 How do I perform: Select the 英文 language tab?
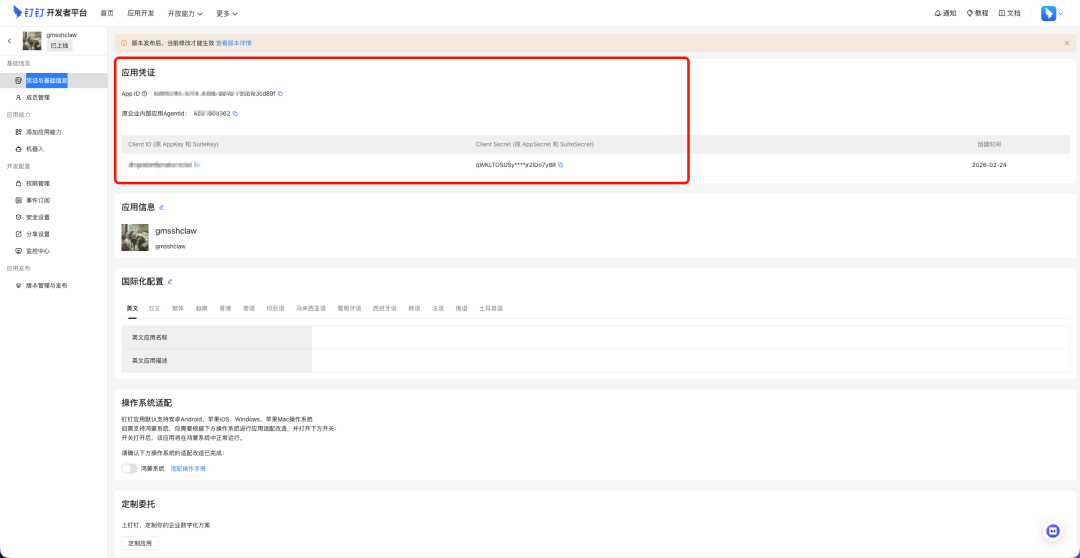point(132,309)
